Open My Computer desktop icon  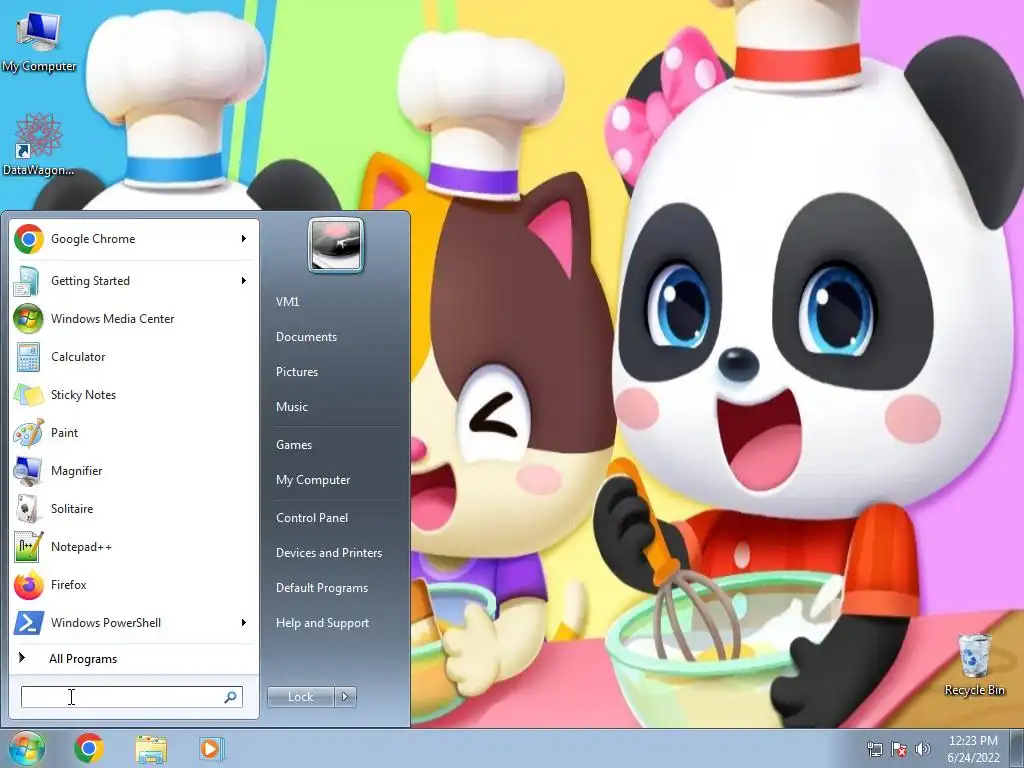point(39,42)
